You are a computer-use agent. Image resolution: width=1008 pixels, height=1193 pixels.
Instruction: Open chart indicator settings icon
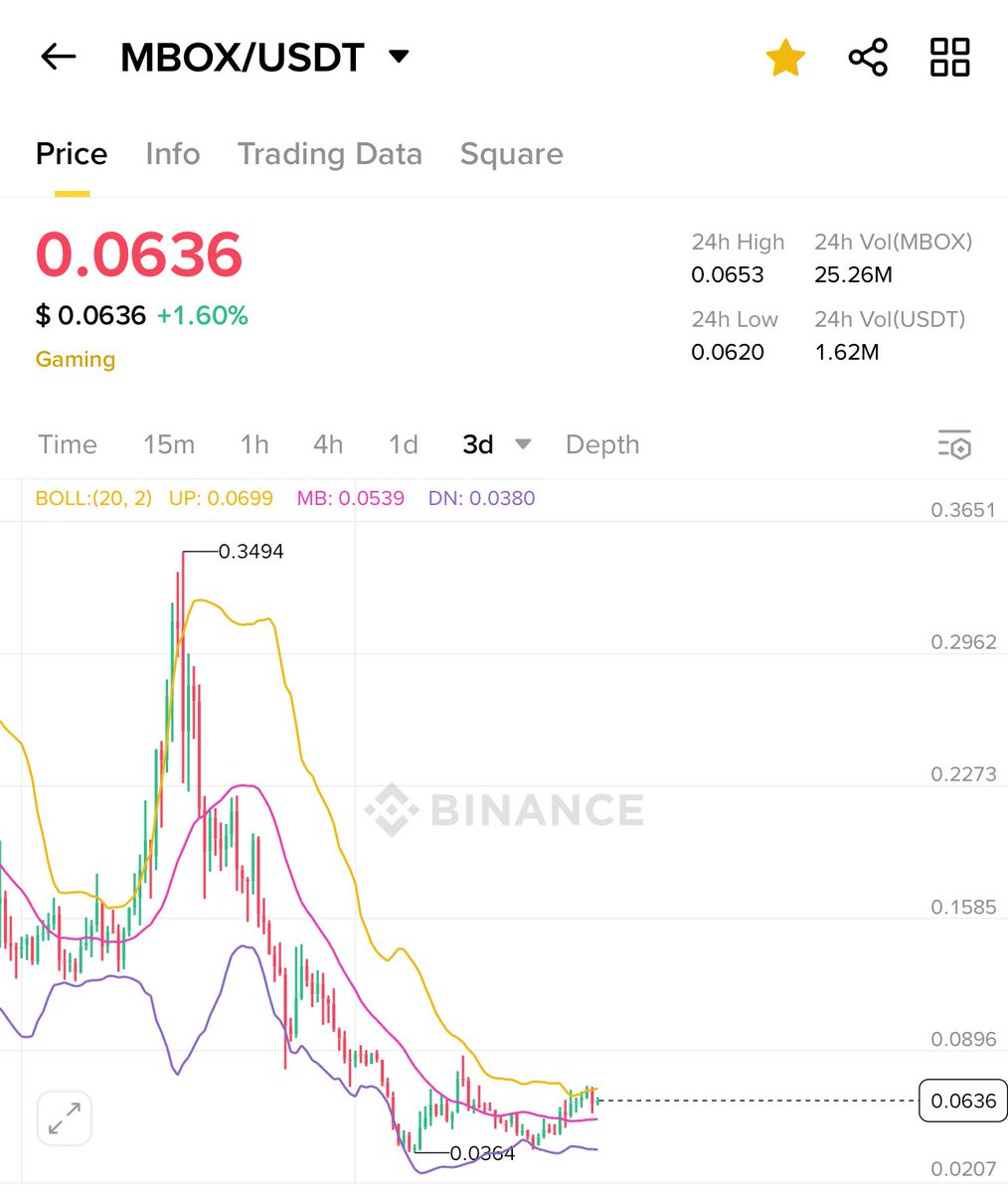click(954, 444)
